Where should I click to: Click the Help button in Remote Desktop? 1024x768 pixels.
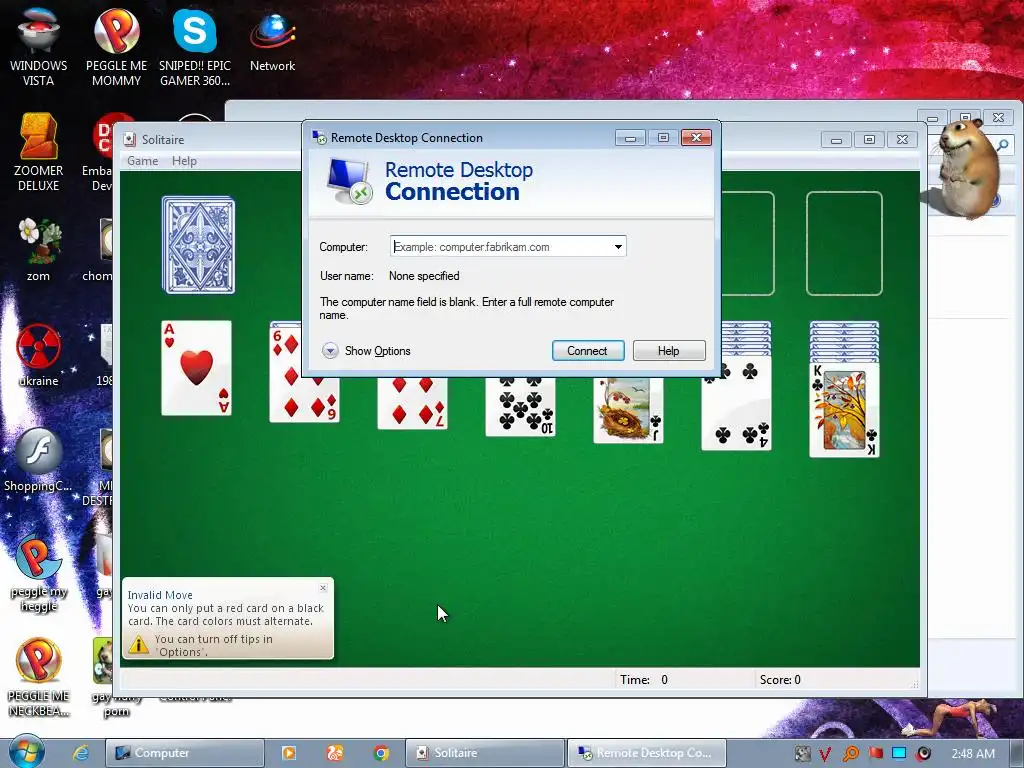669,351
